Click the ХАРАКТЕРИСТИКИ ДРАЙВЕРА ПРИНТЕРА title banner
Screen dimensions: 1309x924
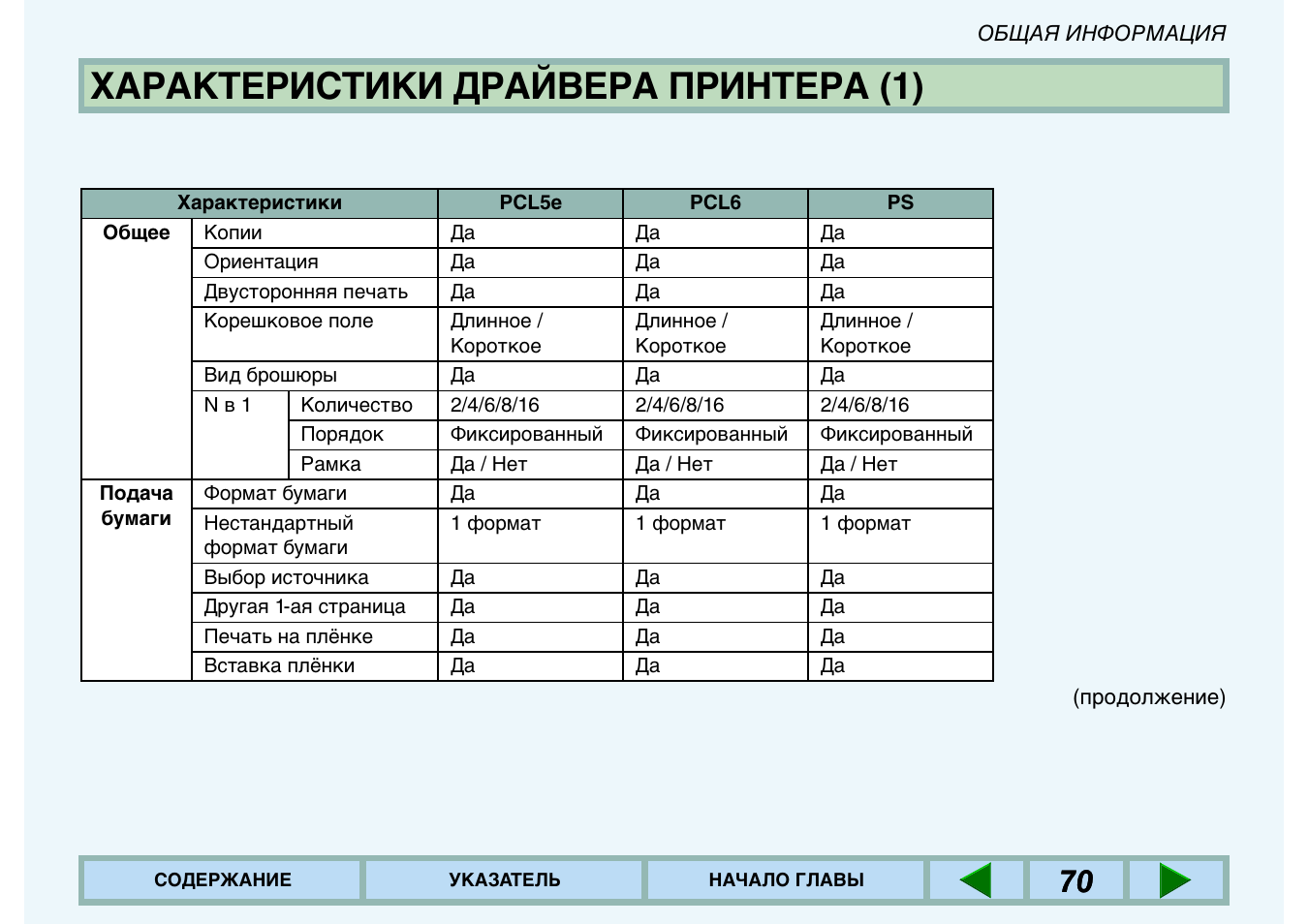(x=653, y=86)
